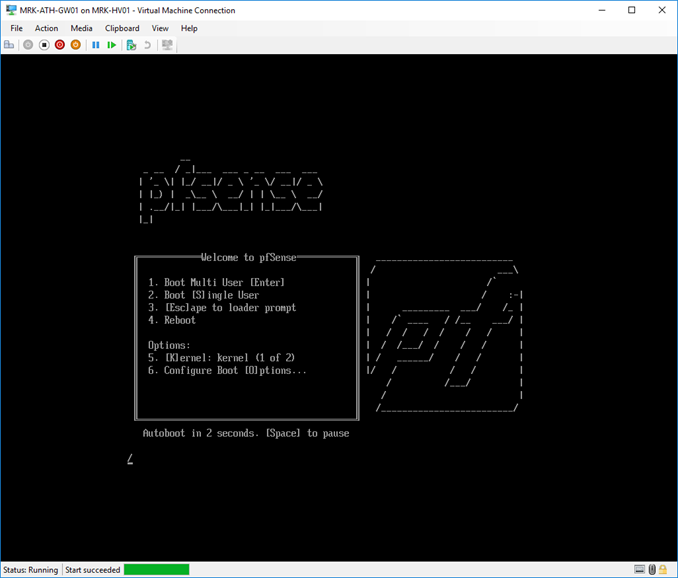Screen dimensions: 678x578
Task: Click the keyboard status icon in status bar
Action: pos(640,569)
